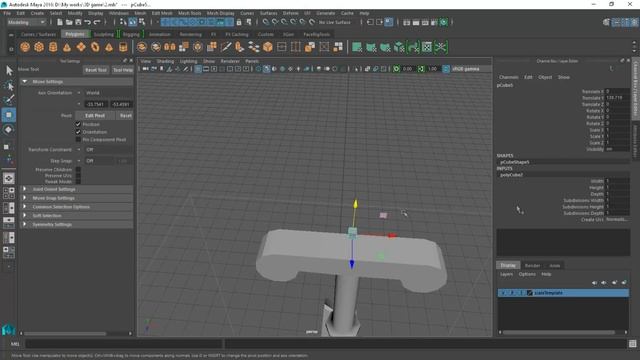Click the Undo arrow icon
This screenshot has height=360, width=640.
[x=87, y=22]
